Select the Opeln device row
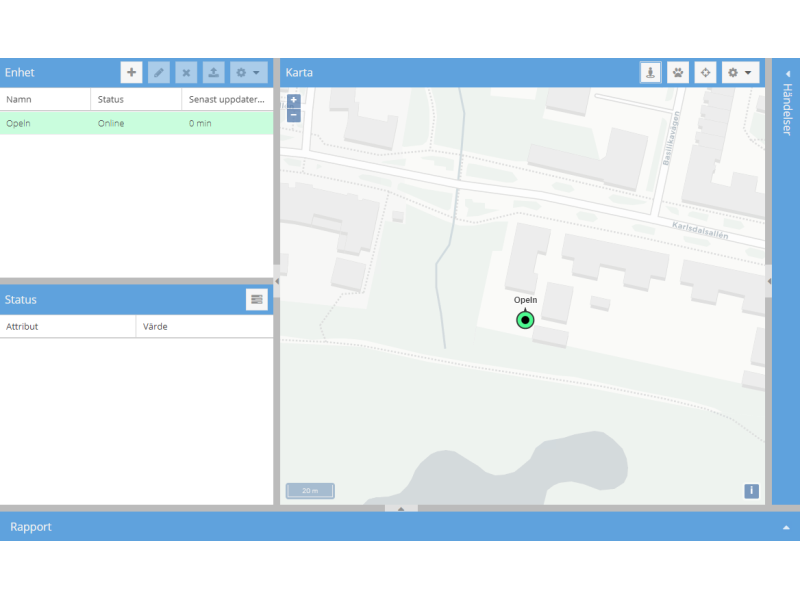This screenshot has width=800, height=600. pos(136,123)
